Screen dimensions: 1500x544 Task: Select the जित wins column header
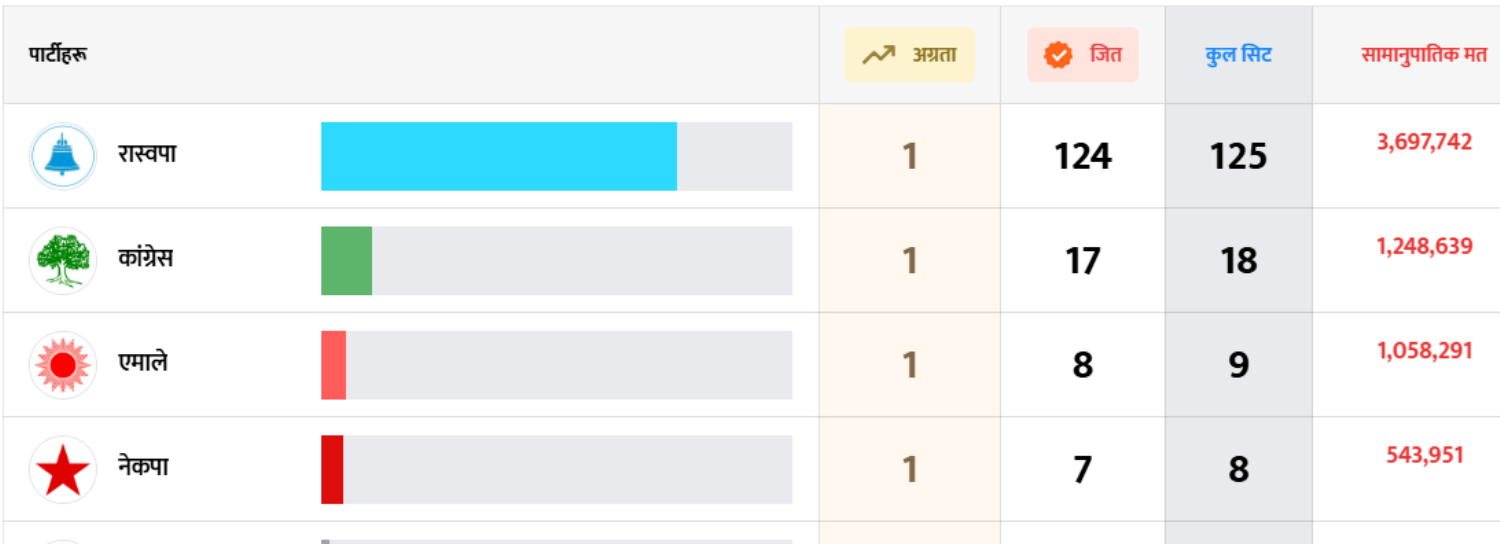pos(1105,55)
